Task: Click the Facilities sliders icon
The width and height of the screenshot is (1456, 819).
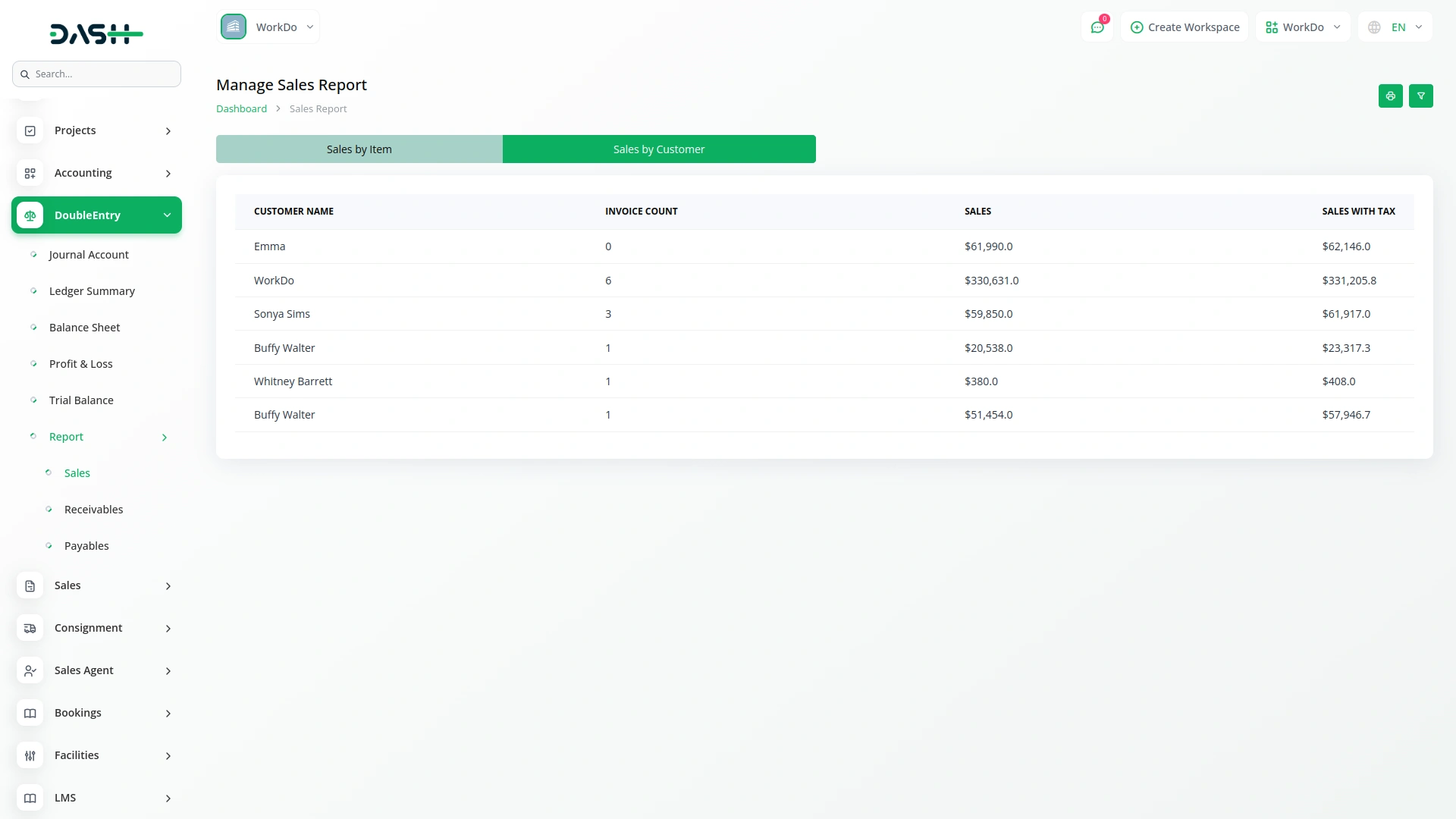Action: point(30,755)
